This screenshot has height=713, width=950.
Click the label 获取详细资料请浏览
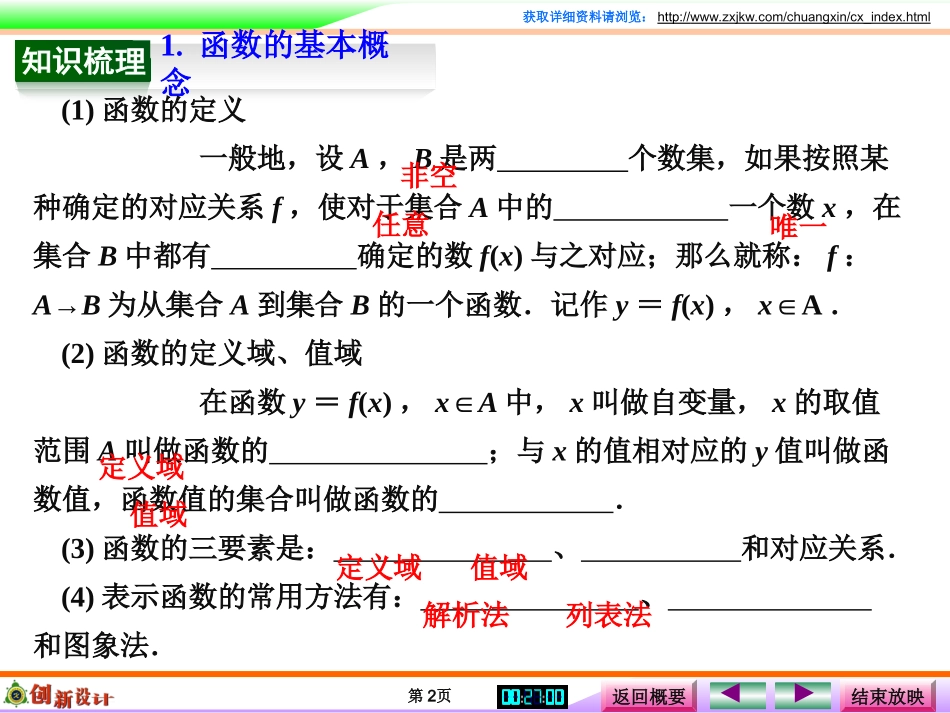pyautogui.click(x=585, y=17)
